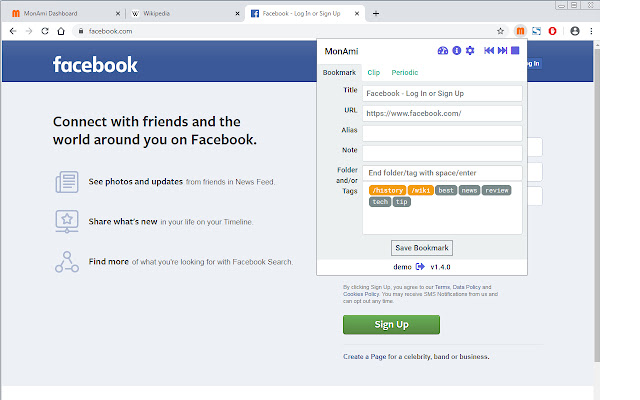
Task: Open a new browser tab with plus
Action: pos(376,13)
